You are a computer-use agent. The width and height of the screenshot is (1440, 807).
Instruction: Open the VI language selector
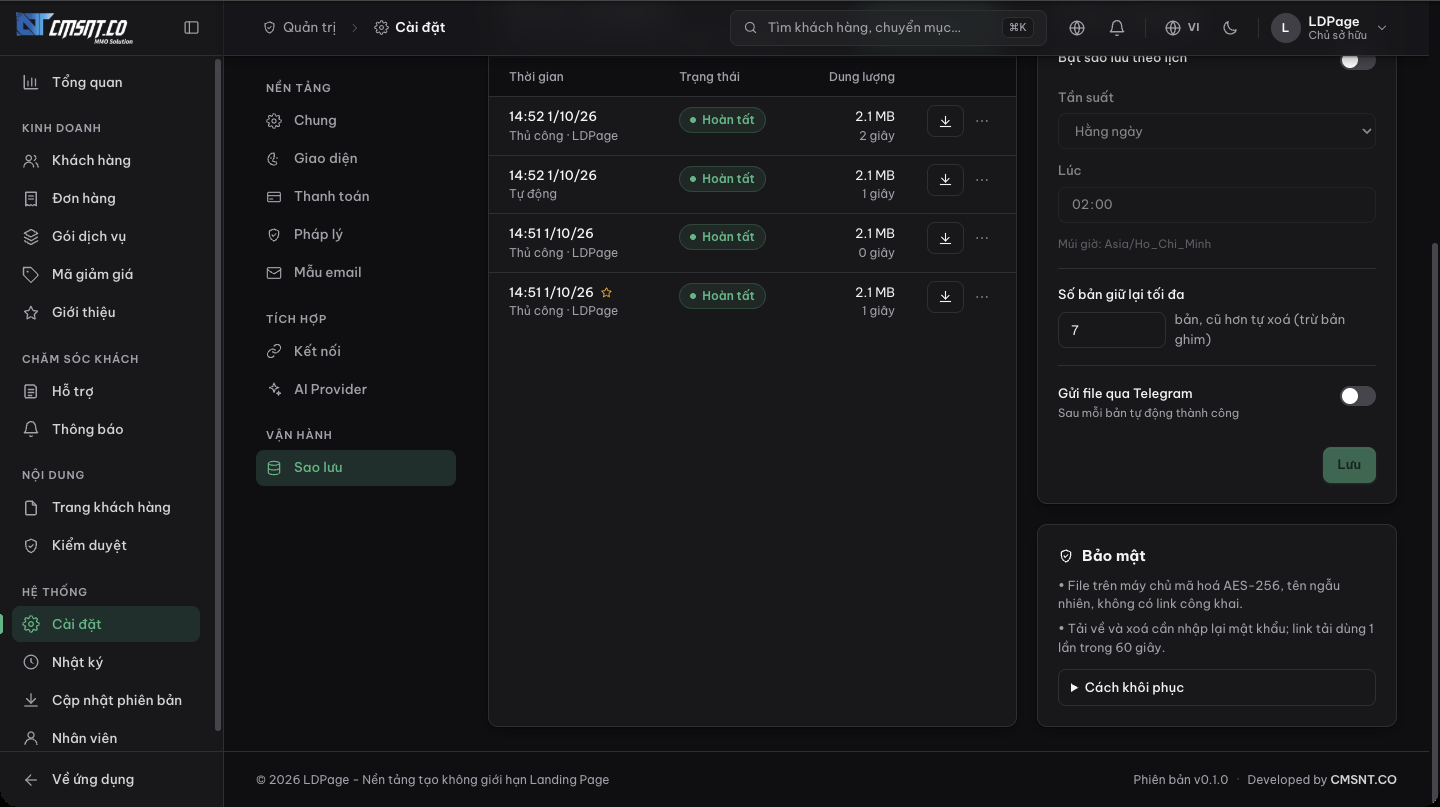coord(1182,28)
